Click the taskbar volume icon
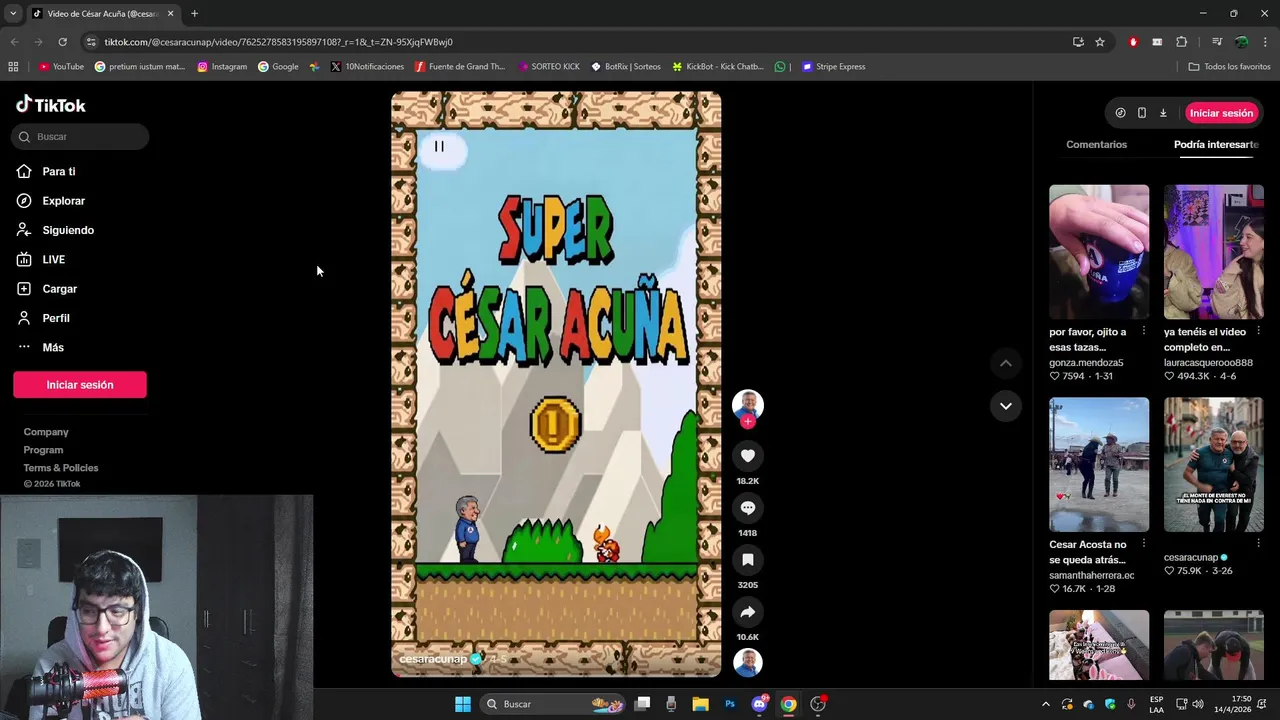 pyautogui.click(x=1198, y=704)
